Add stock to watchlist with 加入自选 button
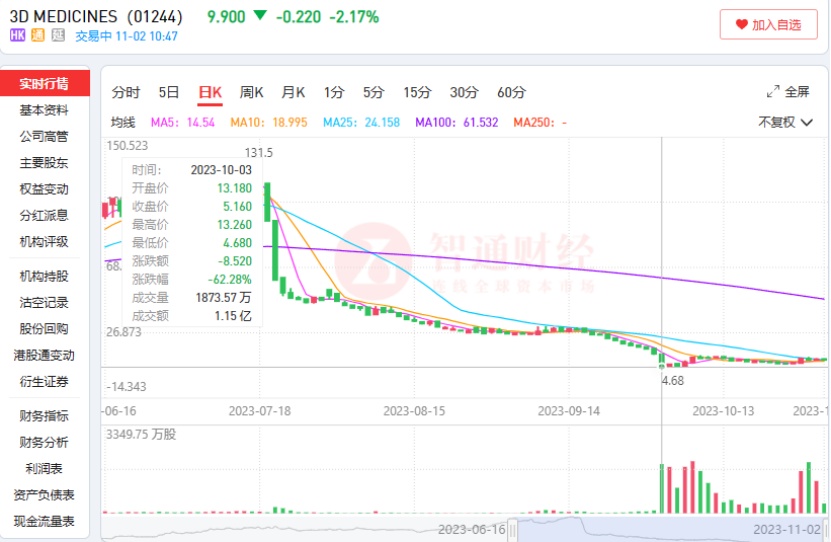831x542 pixels. (x=768, y=24)
